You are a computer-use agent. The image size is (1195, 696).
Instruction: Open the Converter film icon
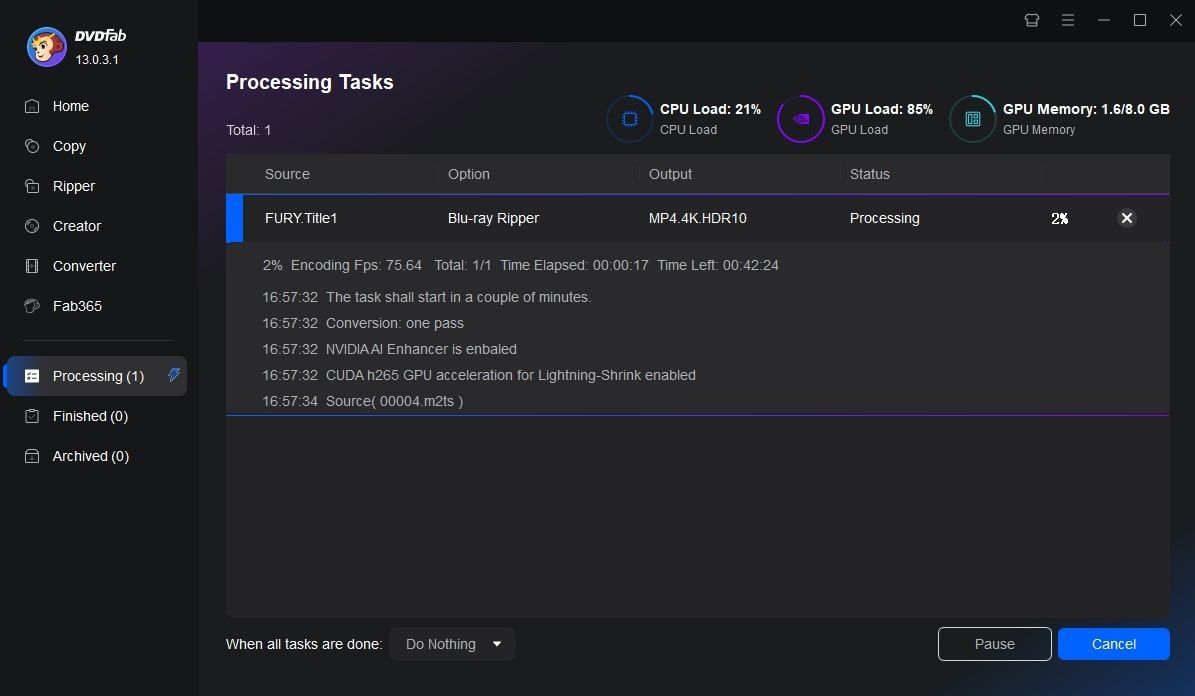(32, 266)
